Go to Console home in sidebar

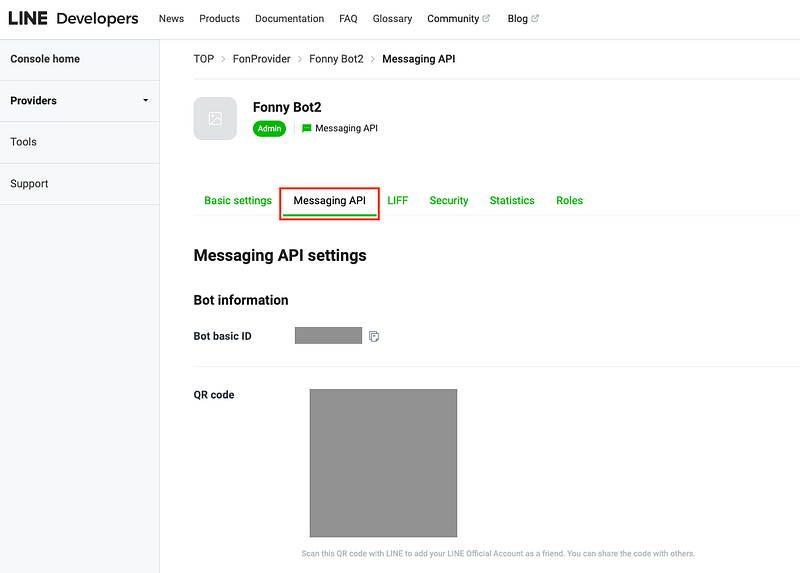45,59
